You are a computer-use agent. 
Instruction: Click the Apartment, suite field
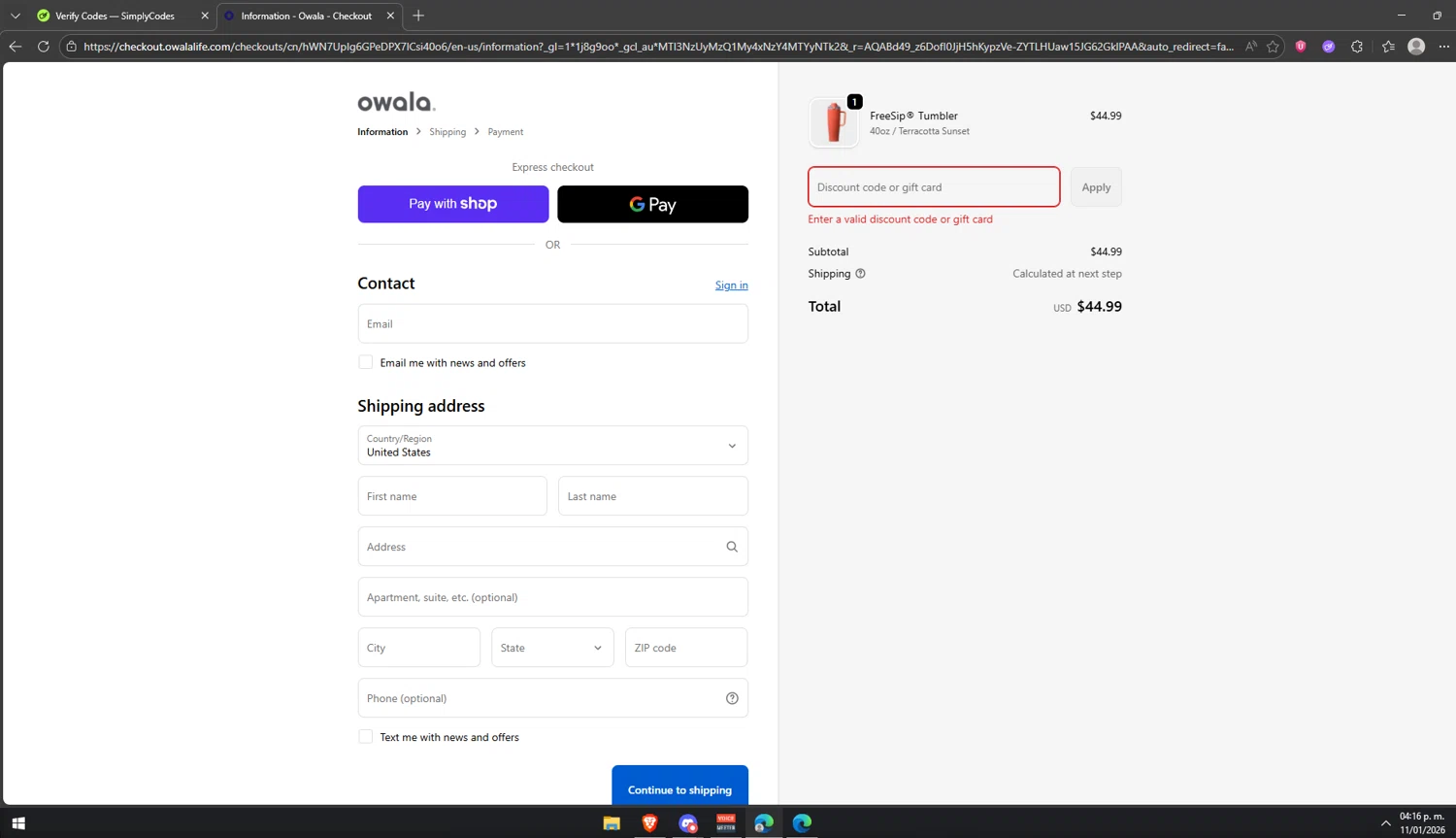(552, 597)
